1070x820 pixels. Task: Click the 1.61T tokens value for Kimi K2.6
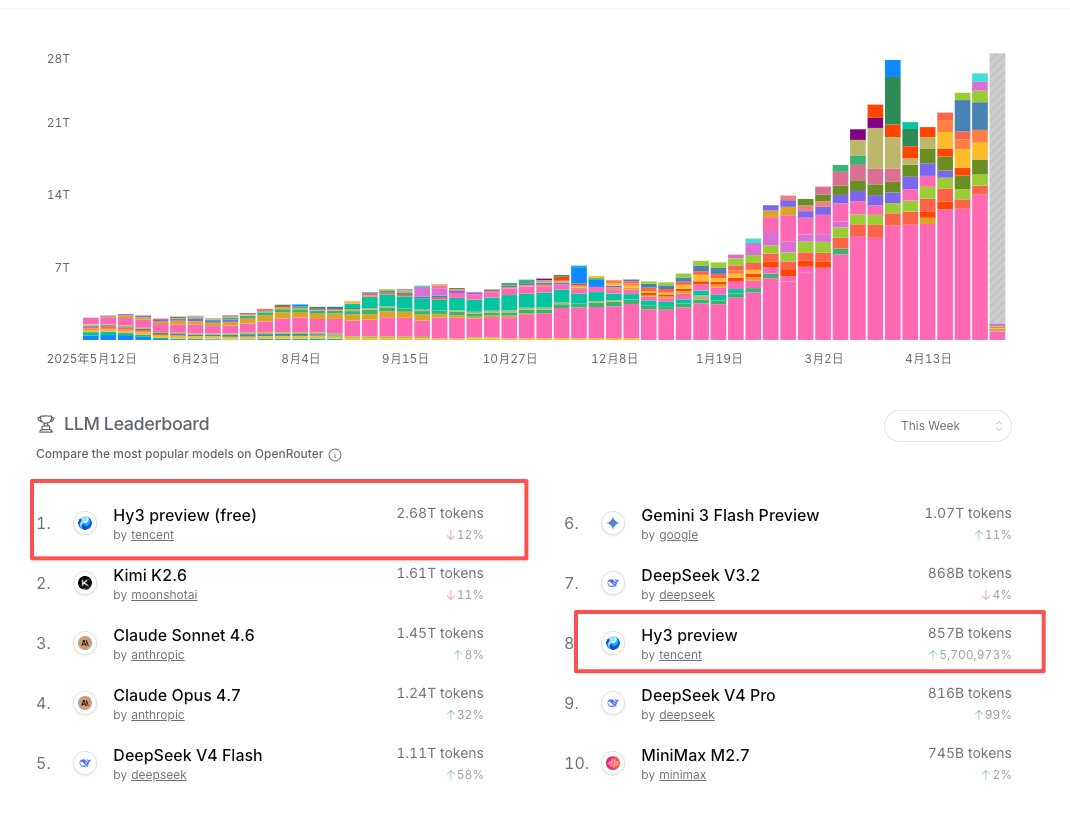pos(440,573)
